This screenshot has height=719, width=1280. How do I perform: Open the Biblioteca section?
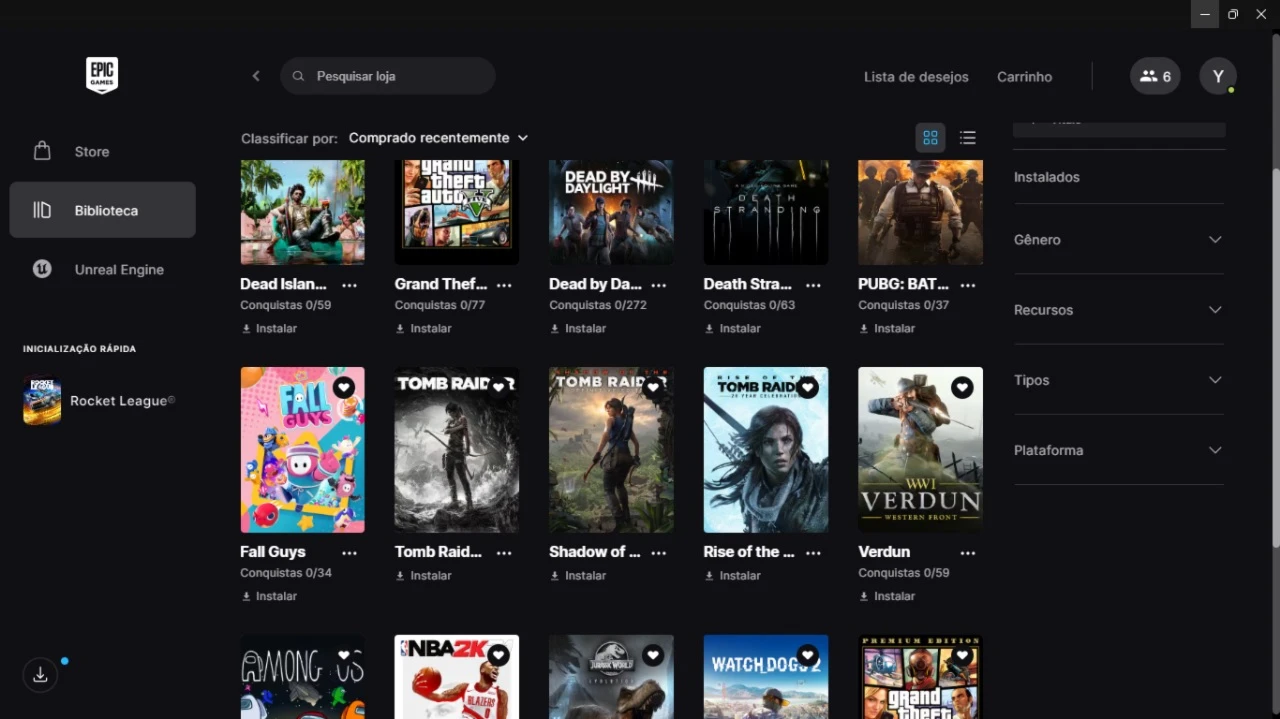(x=102, y=210)
